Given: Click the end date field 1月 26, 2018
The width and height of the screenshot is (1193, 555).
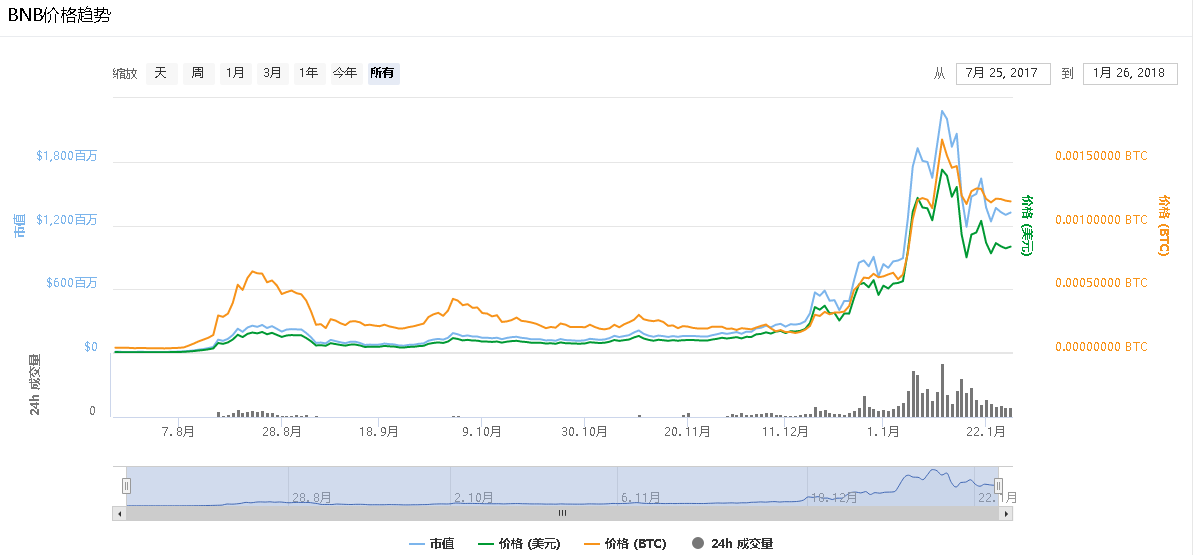Looking at the screenshot, I should coord(1130,74).
